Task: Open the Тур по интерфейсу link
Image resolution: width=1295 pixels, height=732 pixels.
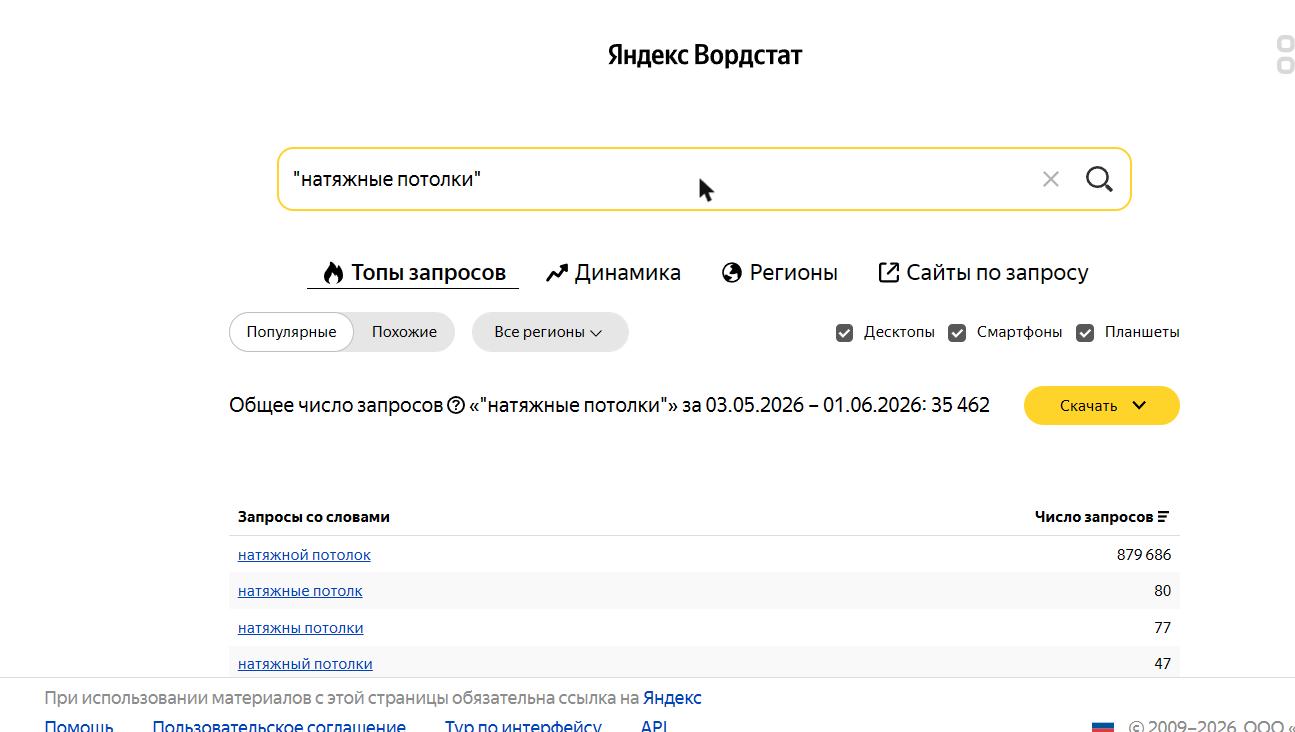Action: [x=523, y=726]
